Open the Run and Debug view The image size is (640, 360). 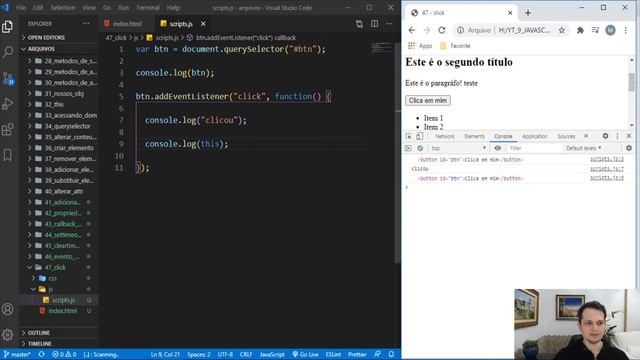click(x=7, y=104)
